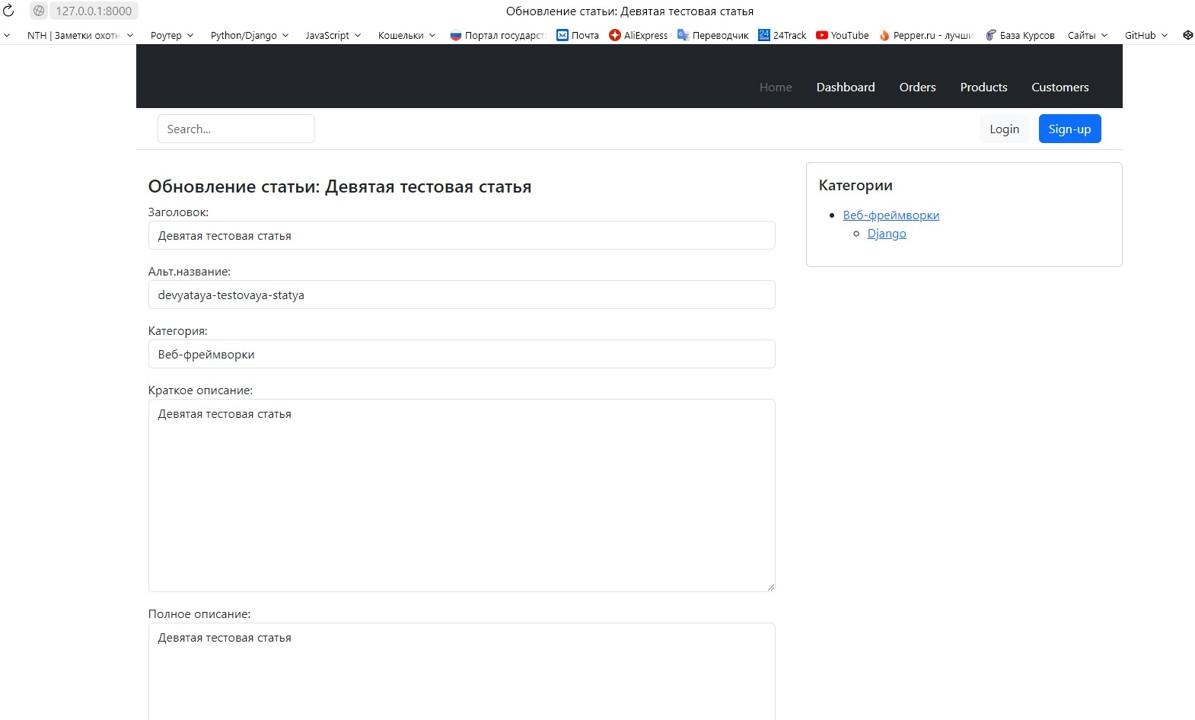Click the Краткое описание: field label

[x=200, y=390]
